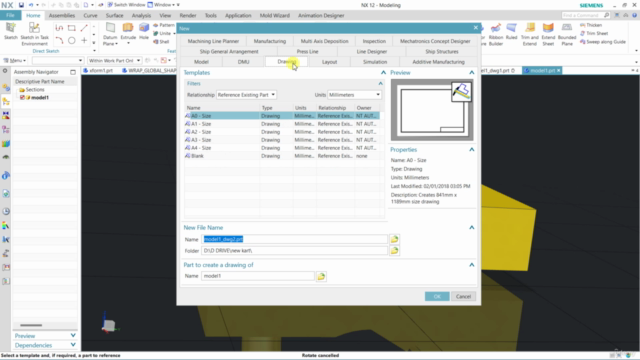Click the Folder path field
The width and height of the screenshot is (640, 360).
(294, 251)
